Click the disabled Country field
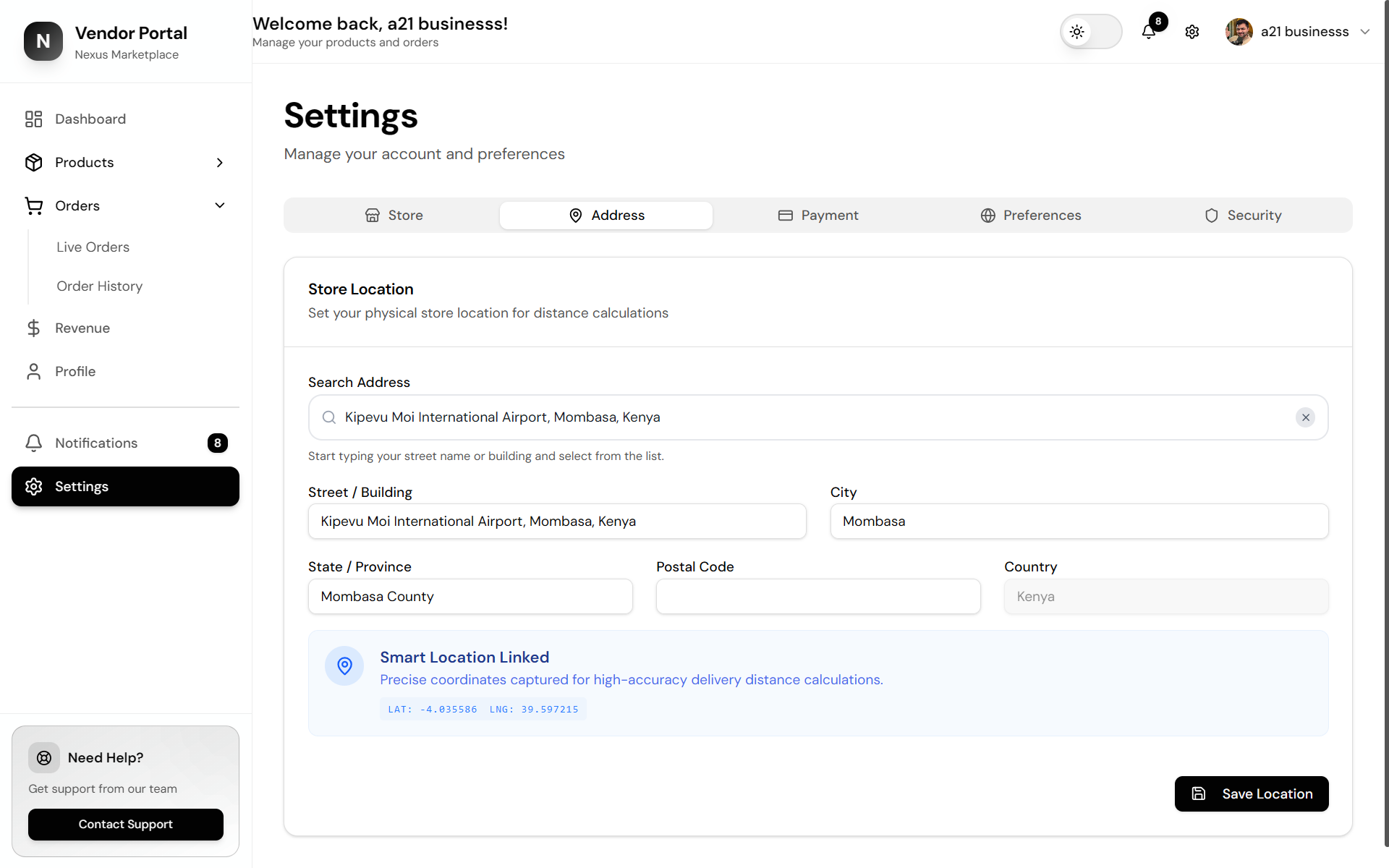 click(x=1166, y=597)
